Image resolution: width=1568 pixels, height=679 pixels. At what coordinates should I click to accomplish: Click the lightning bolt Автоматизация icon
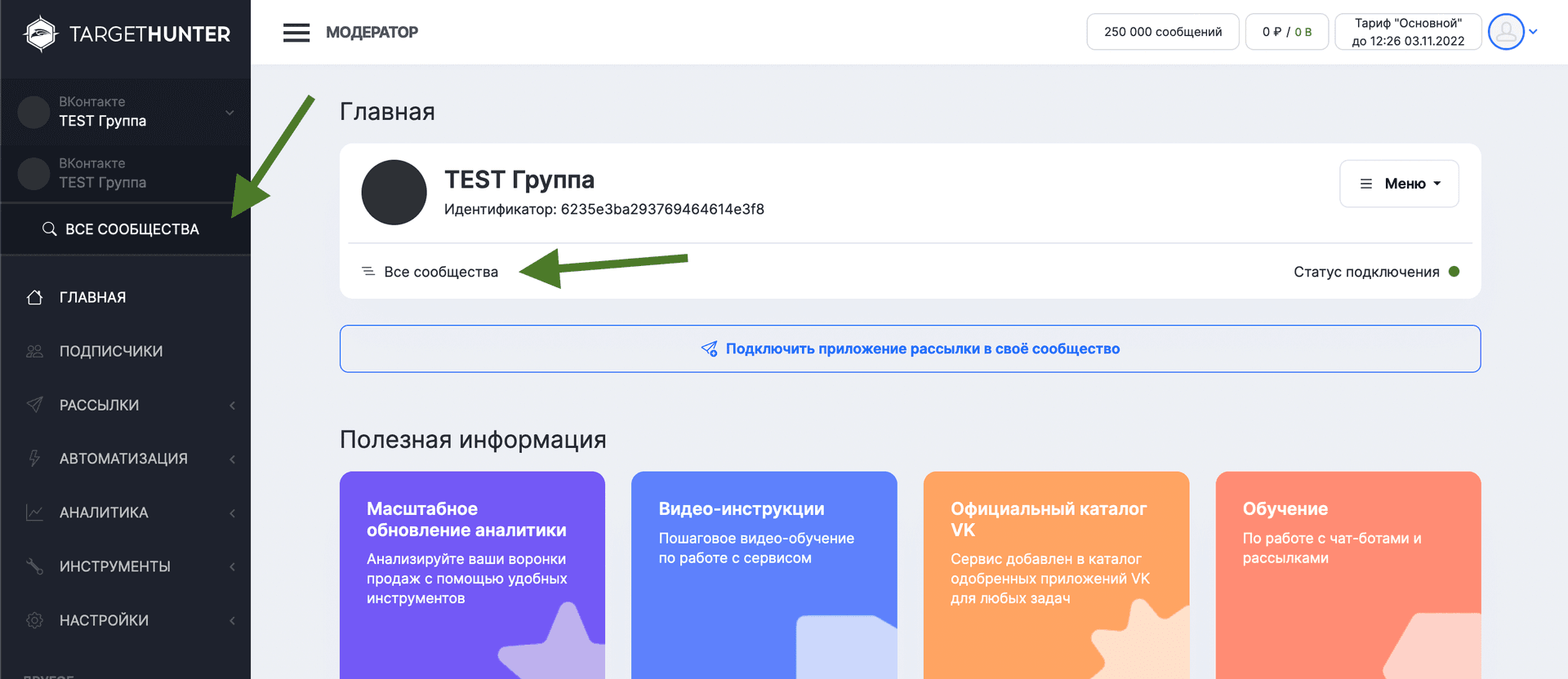pyautogui.click(x=34, y=459)
